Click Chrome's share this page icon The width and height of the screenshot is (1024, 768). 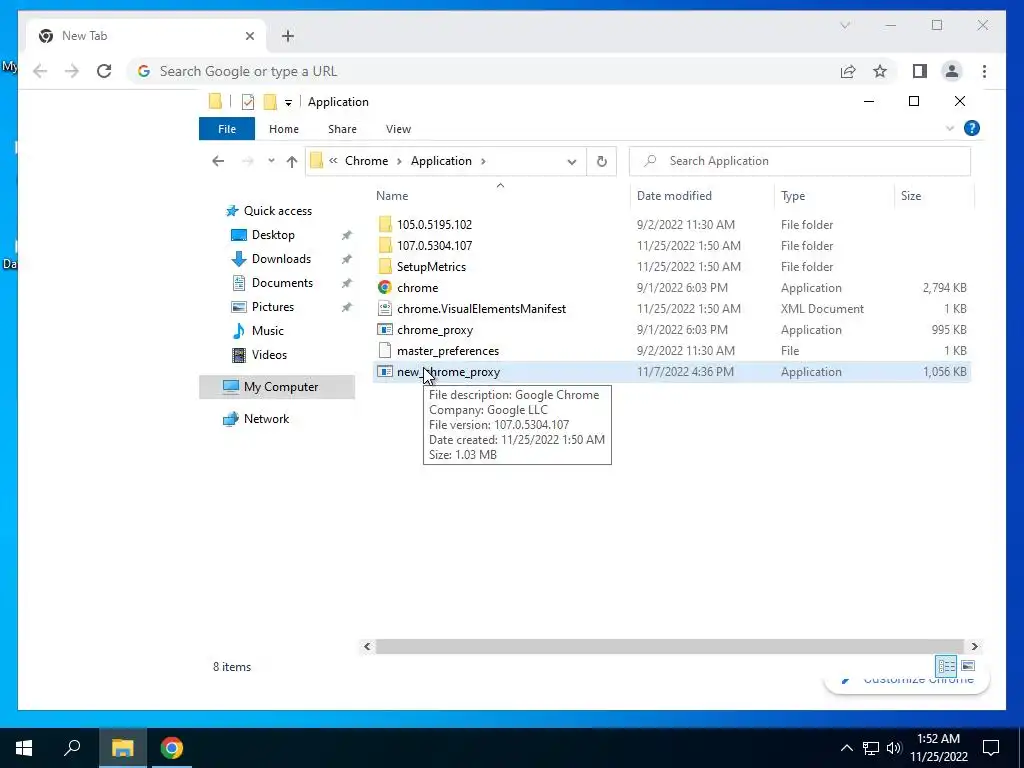pos(848,71)
